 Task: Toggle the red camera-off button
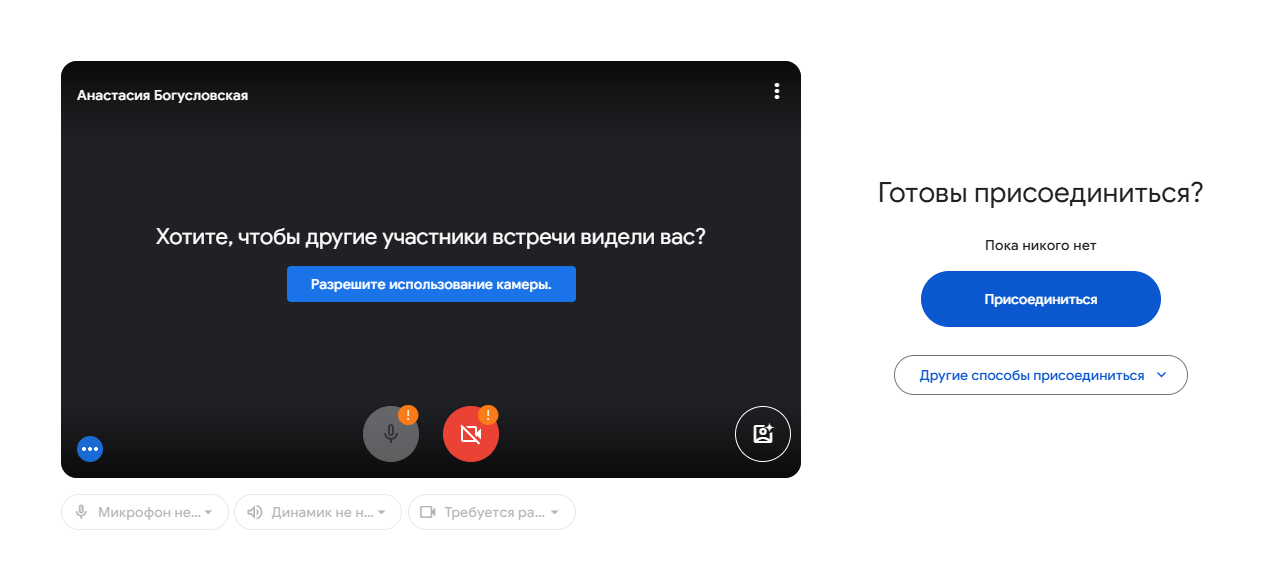[x=471, y=434]
